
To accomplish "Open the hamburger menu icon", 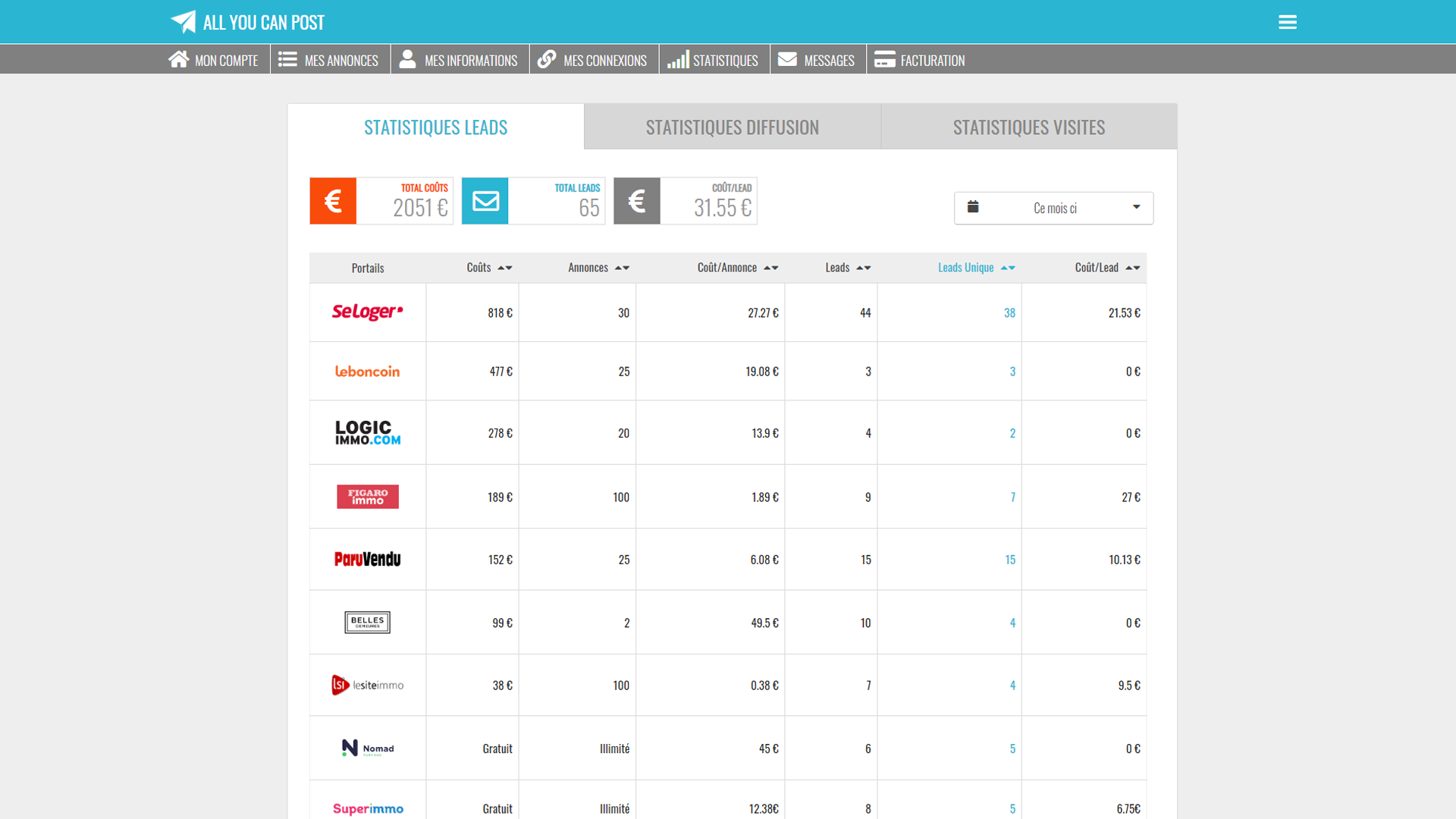I will tap(1287, 22).
